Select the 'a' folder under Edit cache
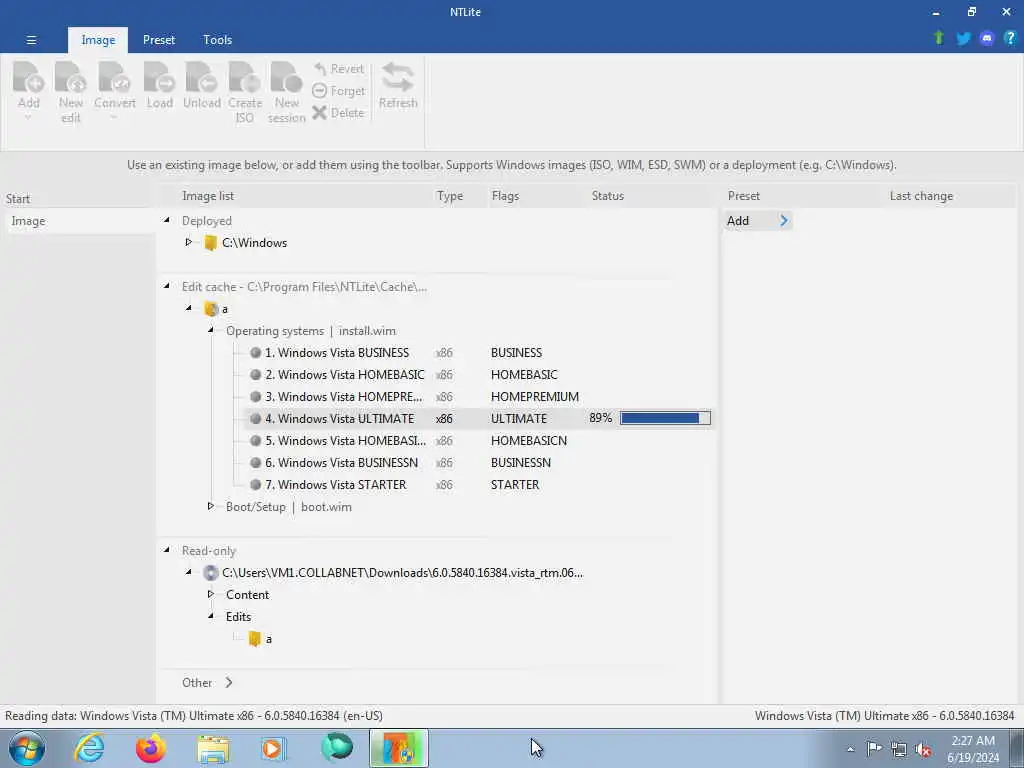1024x768 pixels. click(x=210, y=309)
